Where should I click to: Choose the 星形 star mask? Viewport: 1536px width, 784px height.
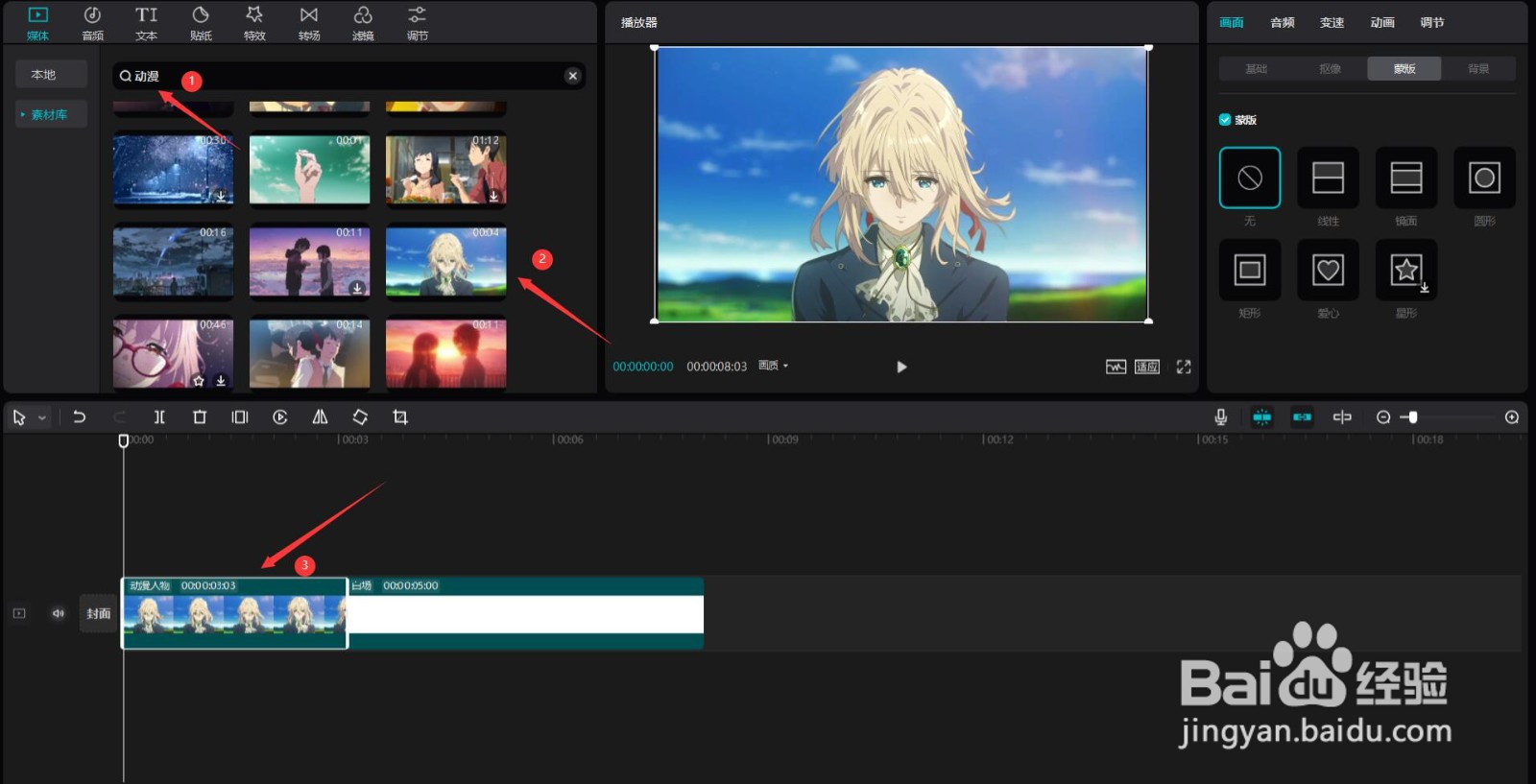click(1406, 270)
